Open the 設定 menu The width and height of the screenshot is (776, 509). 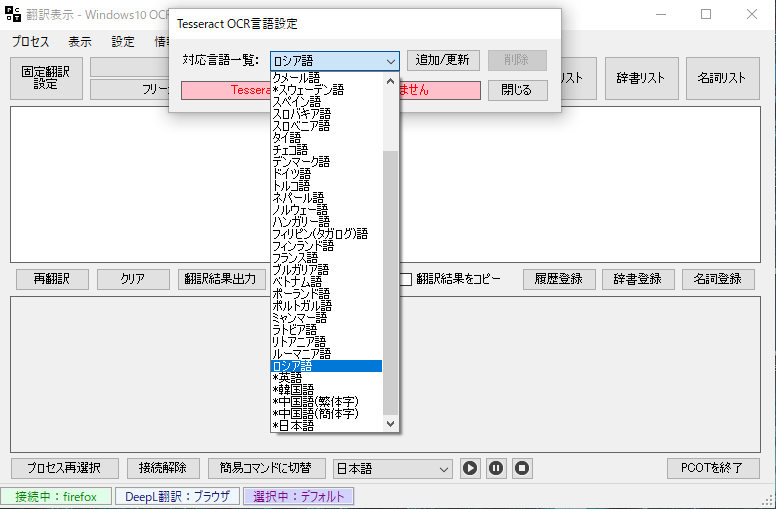tap(123, 42)
